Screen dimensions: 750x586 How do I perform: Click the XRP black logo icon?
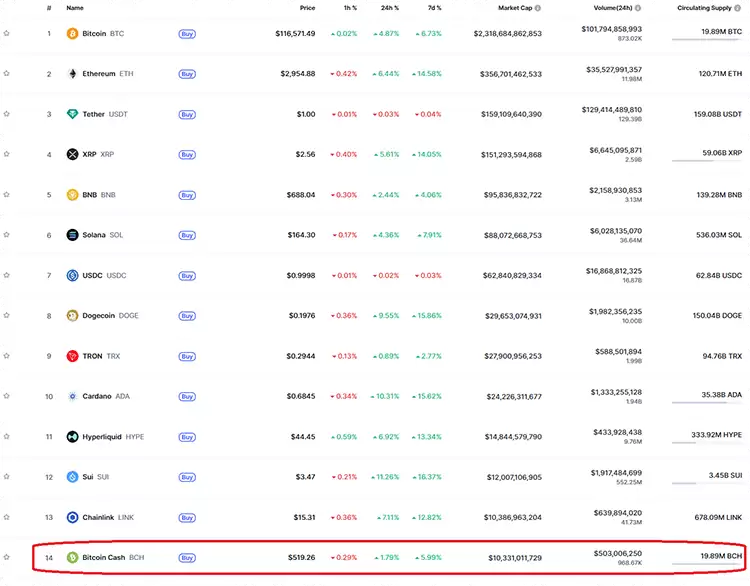[x=72, y=155]
